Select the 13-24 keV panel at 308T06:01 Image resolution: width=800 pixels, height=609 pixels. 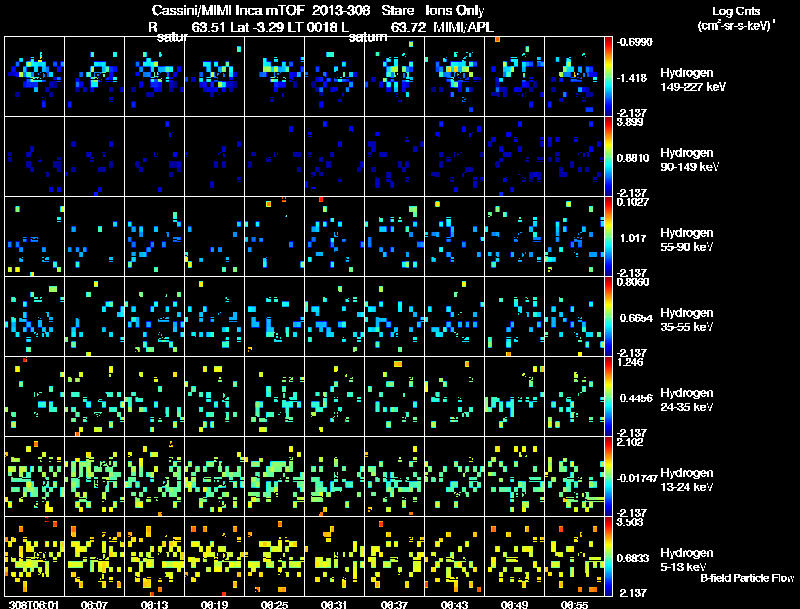pyautogui.click(x=34, y=476)
